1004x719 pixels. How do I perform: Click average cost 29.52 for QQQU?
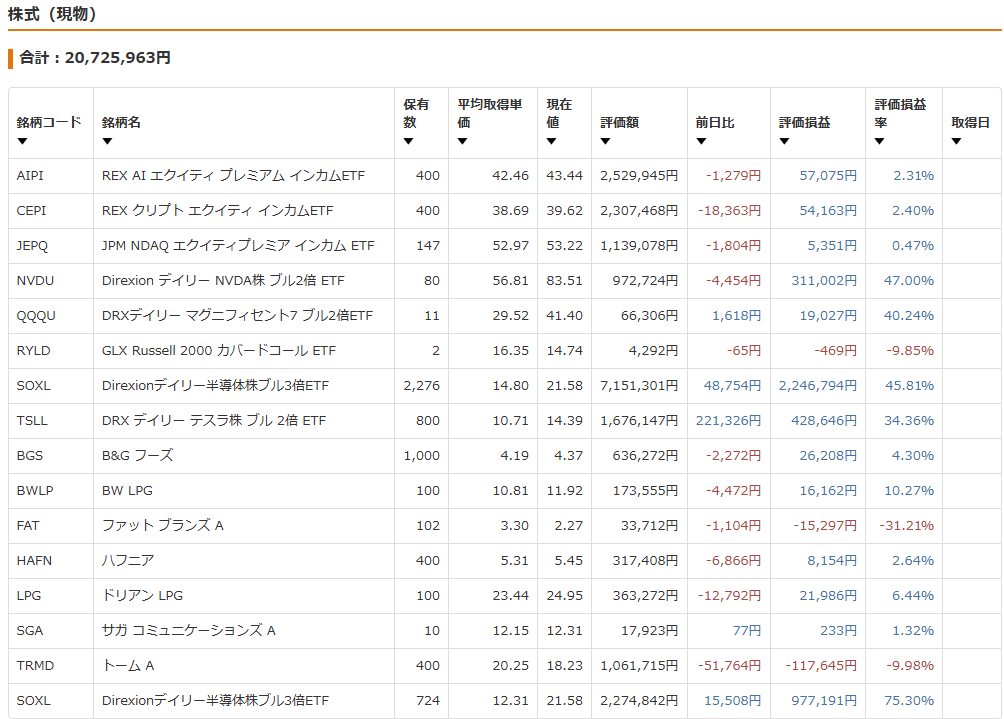point(510,316)
